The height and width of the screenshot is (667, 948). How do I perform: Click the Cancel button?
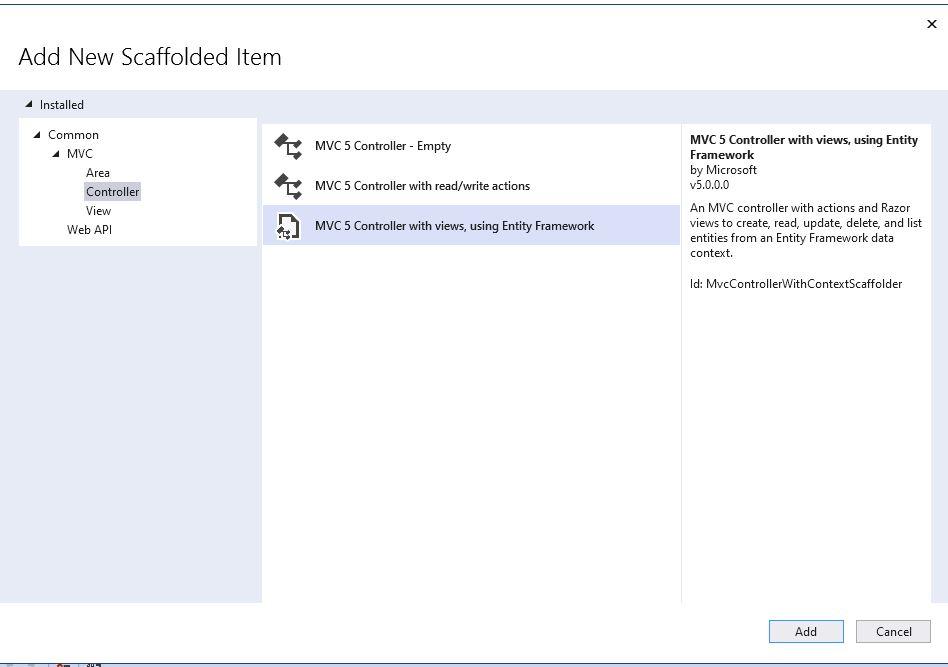tap(893, 631)
